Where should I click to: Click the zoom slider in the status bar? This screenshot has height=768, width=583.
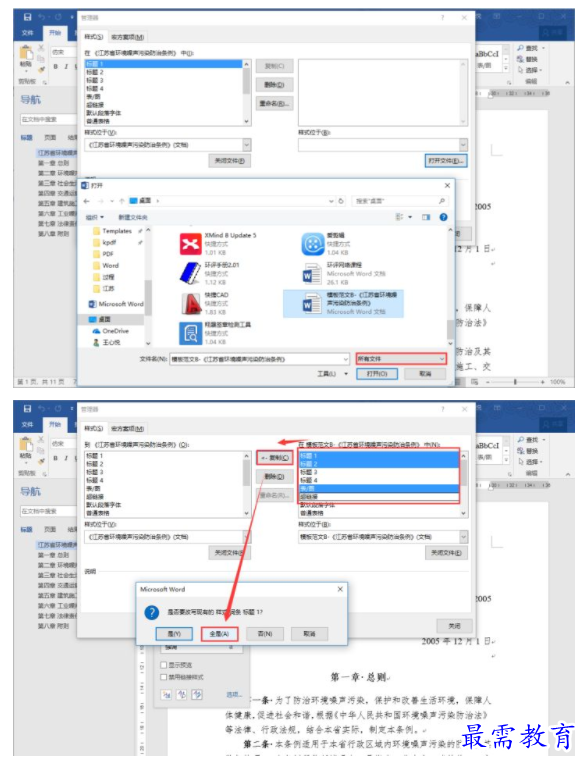(514, 382)
